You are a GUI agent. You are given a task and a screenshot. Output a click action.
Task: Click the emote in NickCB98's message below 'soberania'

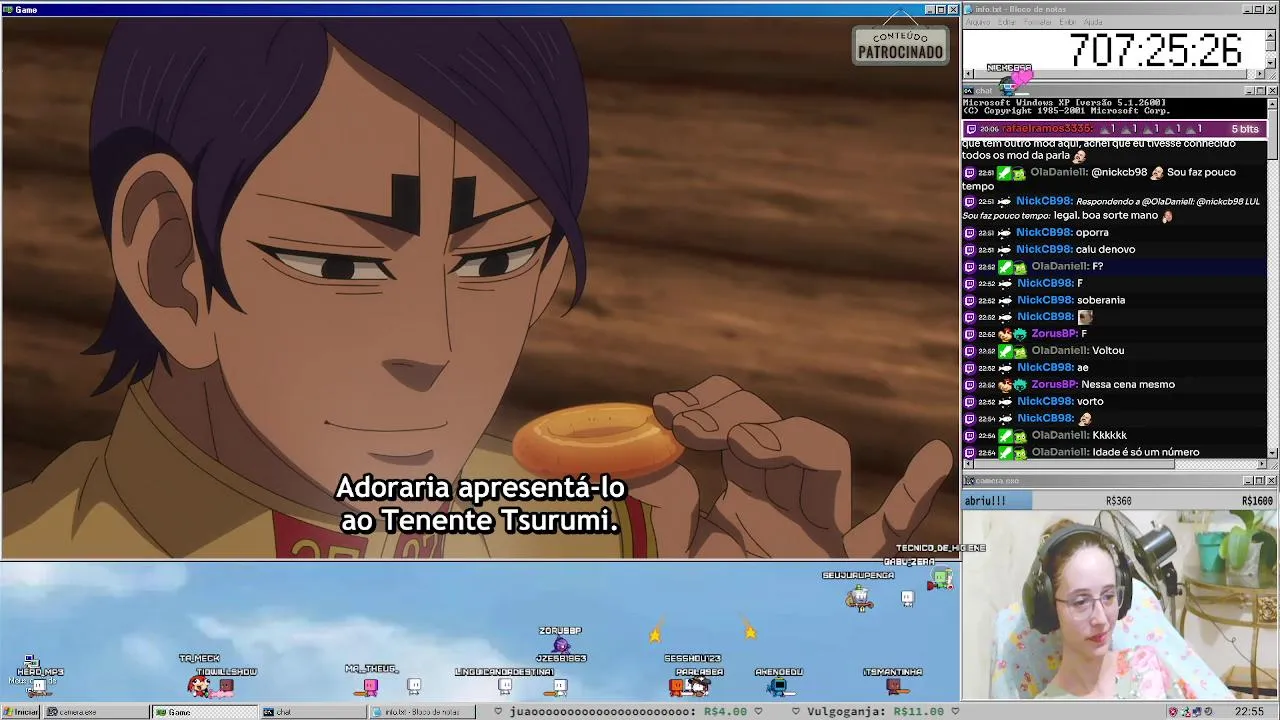click(1085, 317)
